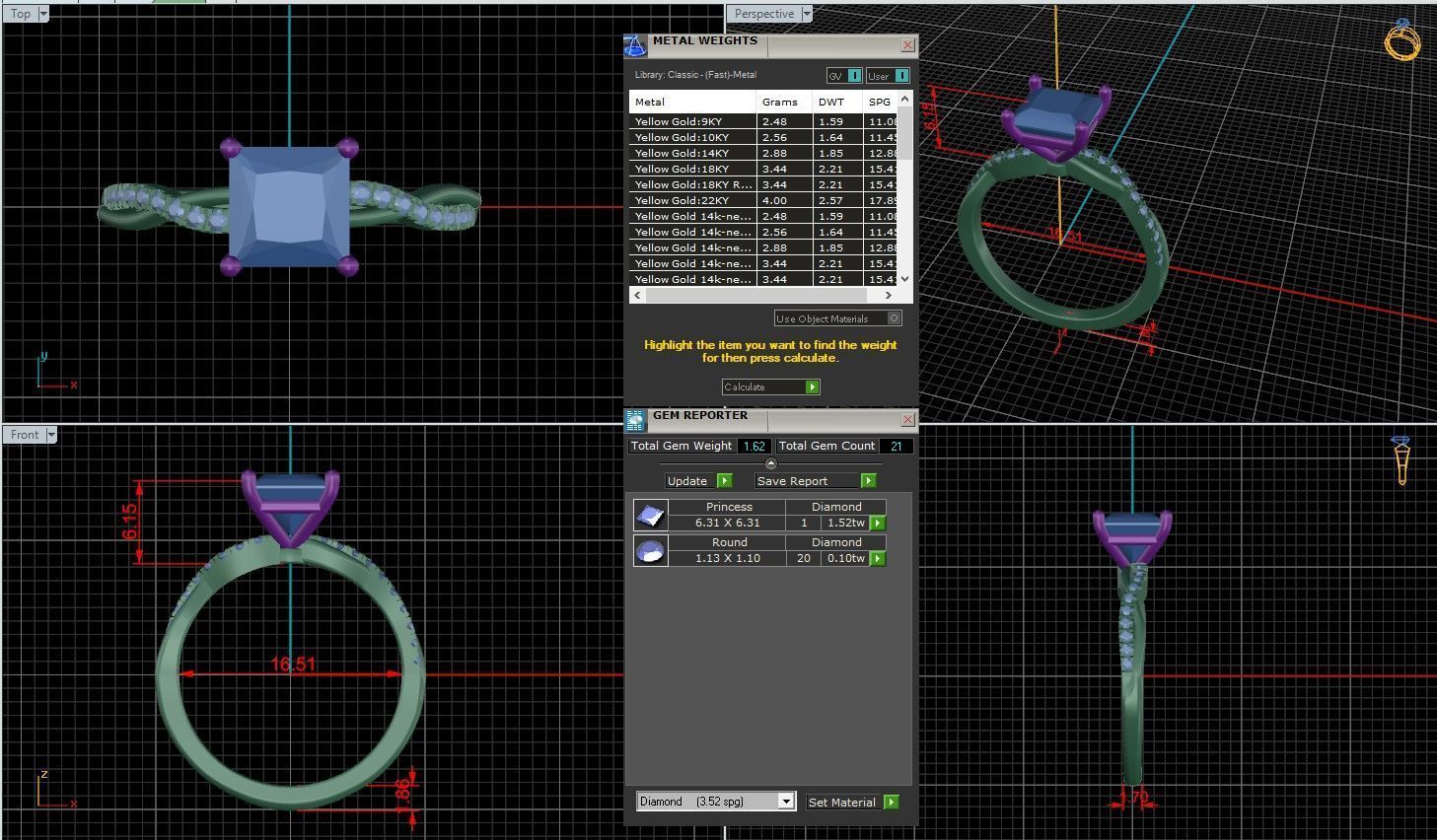Select the Yellow Gold:18KY row
1437x840 pixels.
764,169
